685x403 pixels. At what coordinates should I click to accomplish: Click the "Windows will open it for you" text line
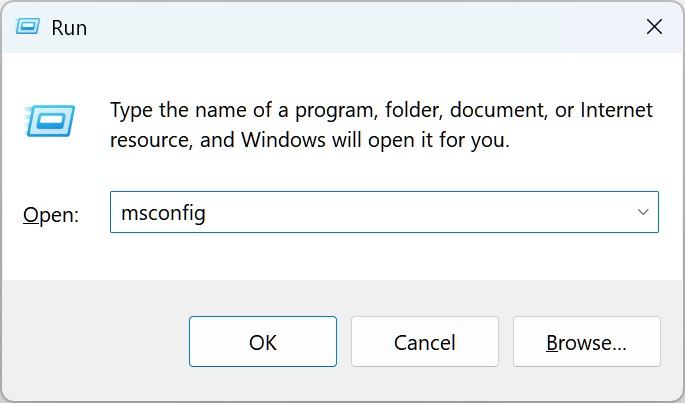(x=375, y=140)
